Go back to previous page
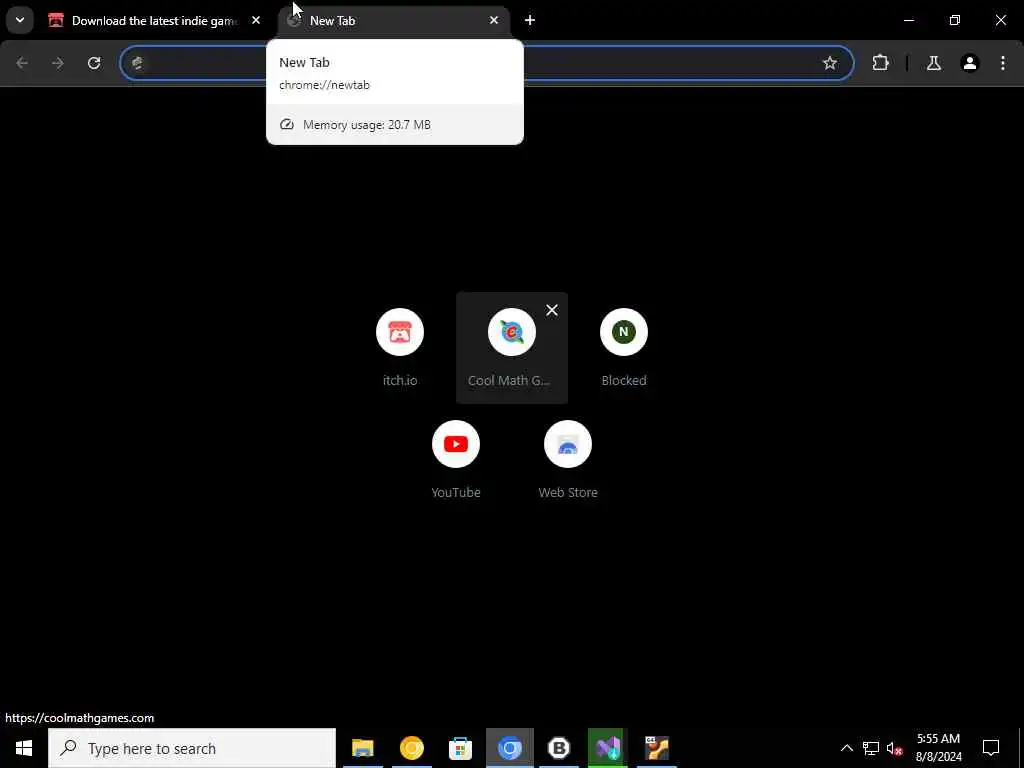 (22, 63)
